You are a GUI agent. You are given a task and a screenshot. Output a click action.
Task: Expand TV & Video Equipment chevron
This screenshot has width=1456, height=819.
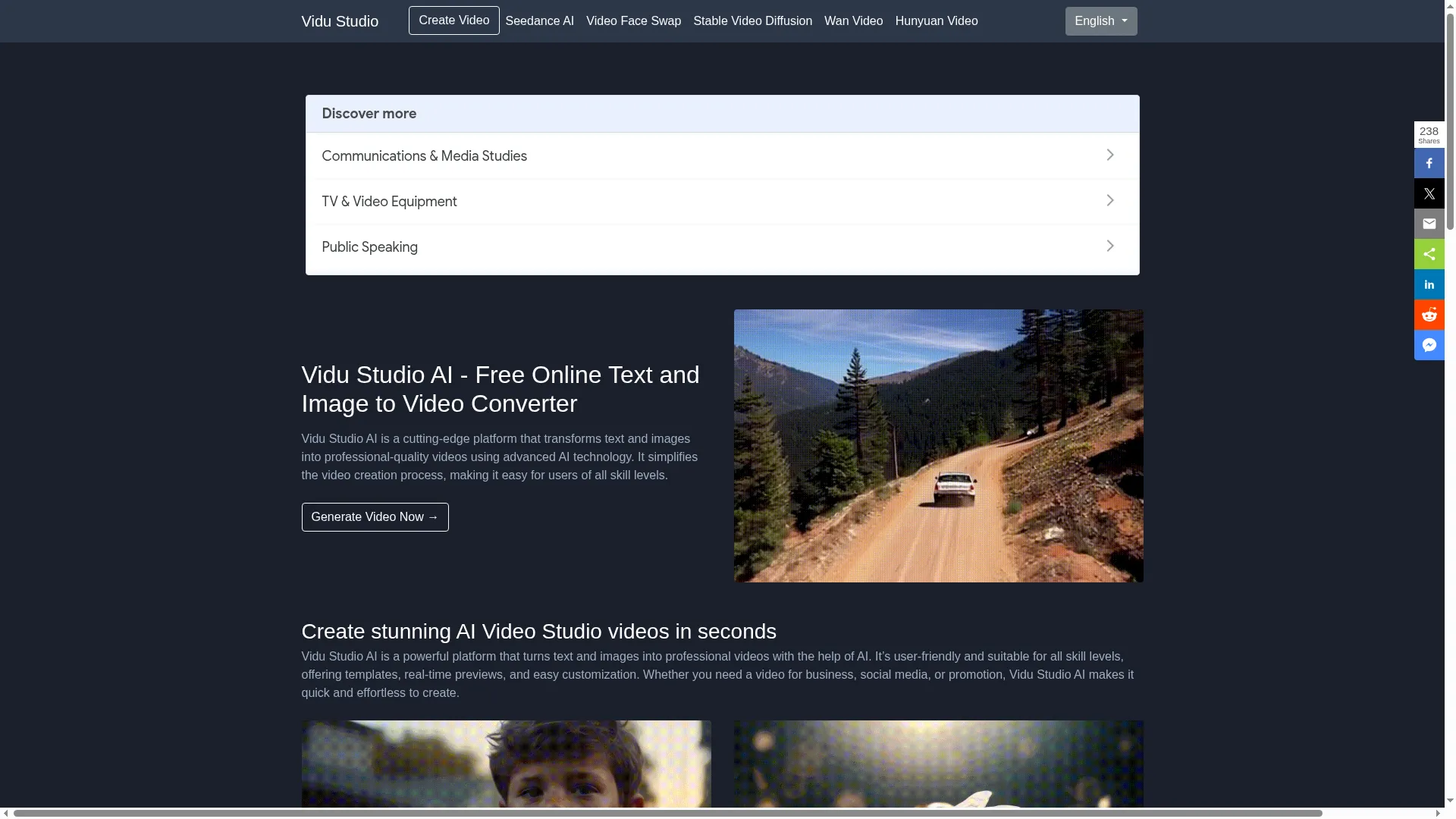pos(1109,200)
